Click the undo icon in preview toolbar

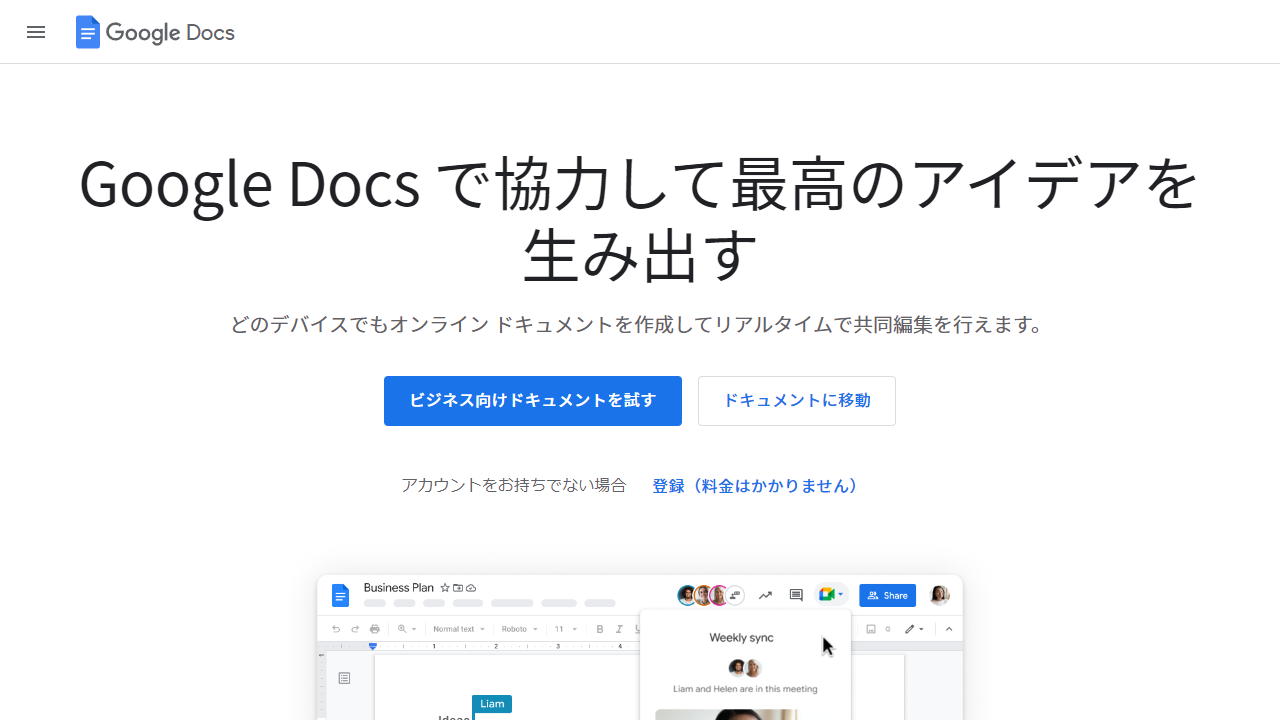pyautogui.click(x=336, y=629)
